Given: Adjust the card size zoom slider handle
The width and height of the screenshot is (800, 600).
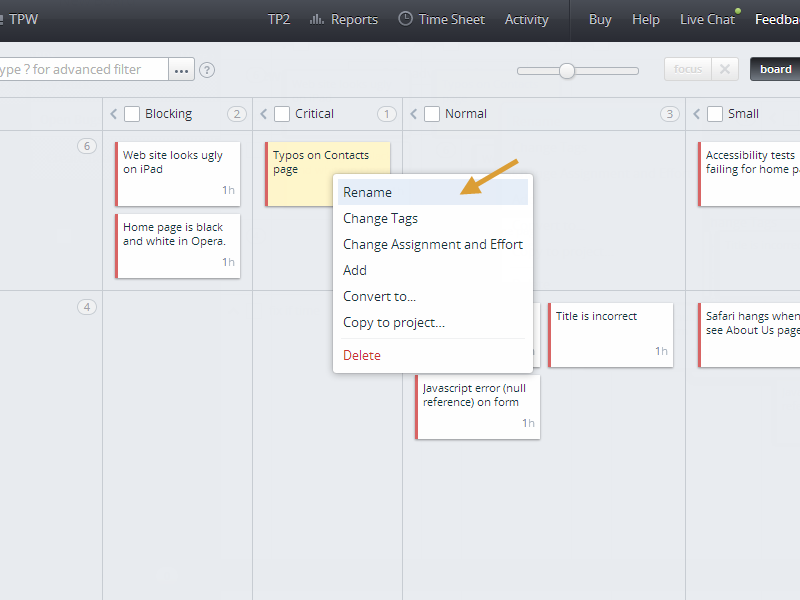Looking at the screenshot, I should click(567, 71).
